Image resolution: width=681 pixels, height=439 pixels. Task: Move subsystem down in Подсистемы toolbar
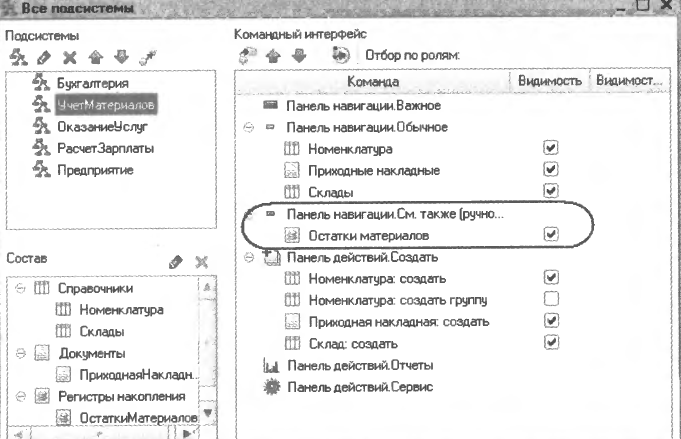pyautogui.click(x=122, y=56)
